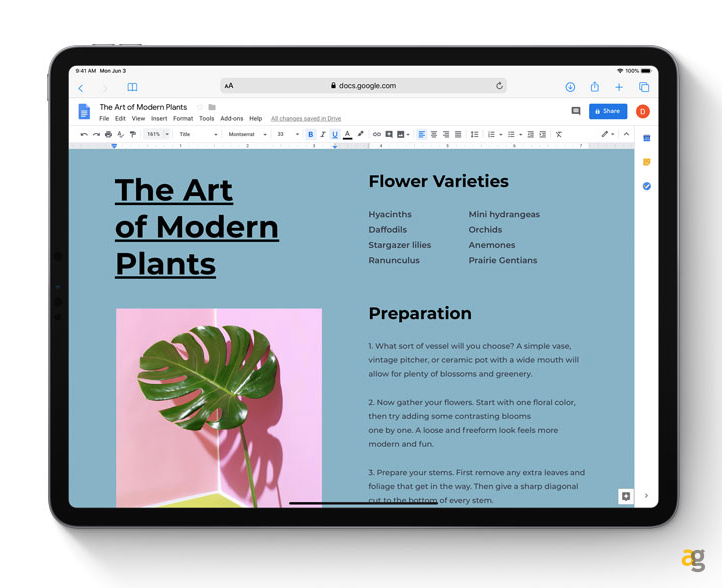The image size is (722, 588).
Task: Open font dropdown Montserrat
Action: [247, 134]
